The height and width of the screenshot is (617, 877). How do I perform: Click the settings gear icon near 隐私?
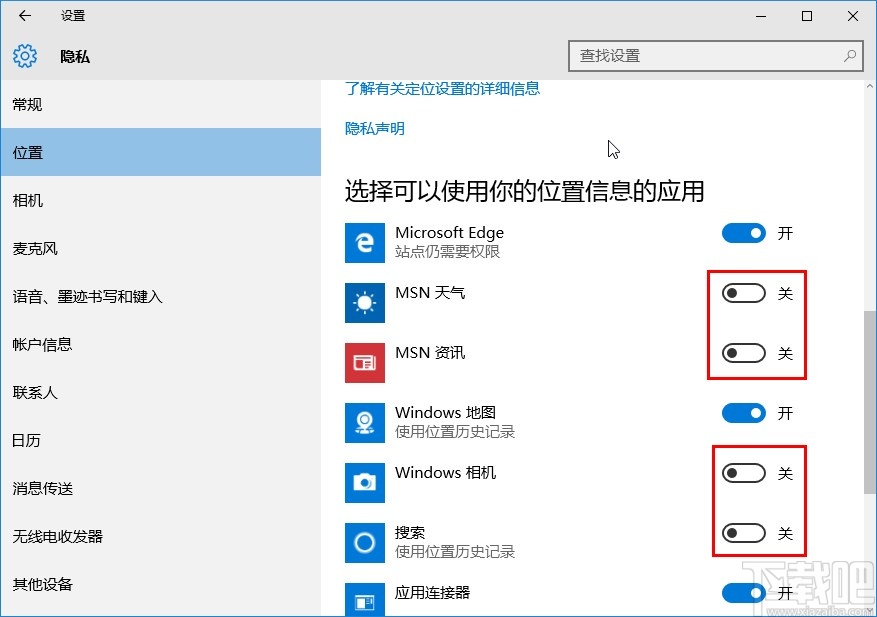(24, 56)
